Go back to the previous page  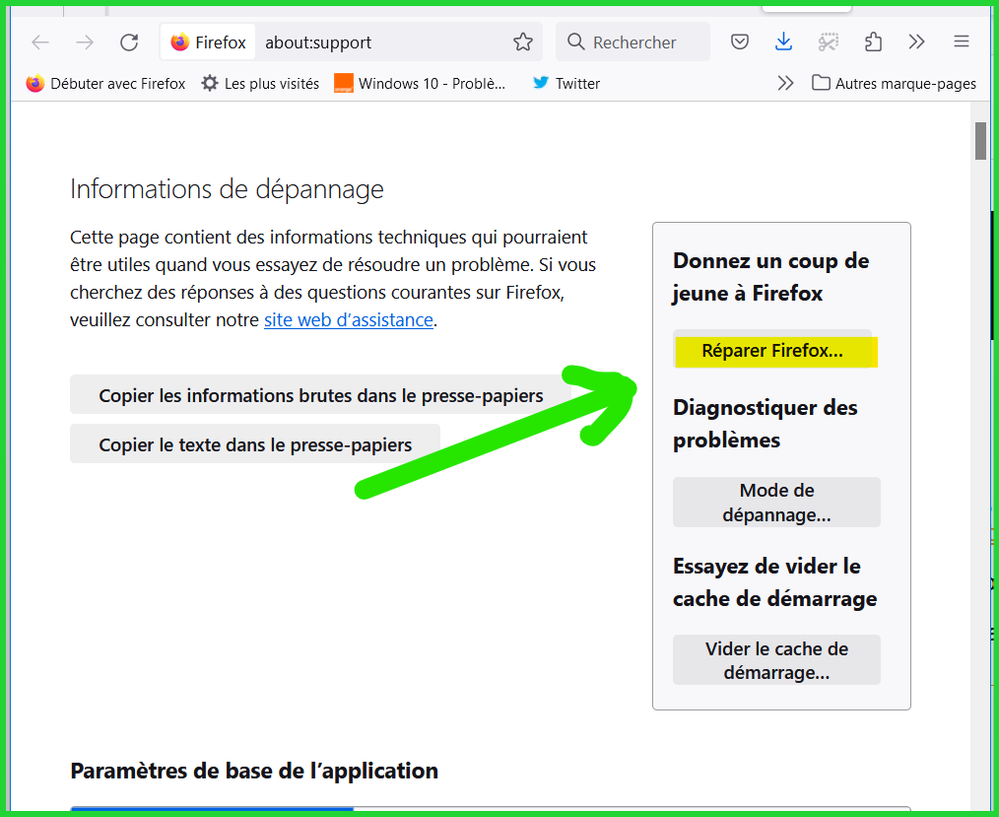[40, 43]
